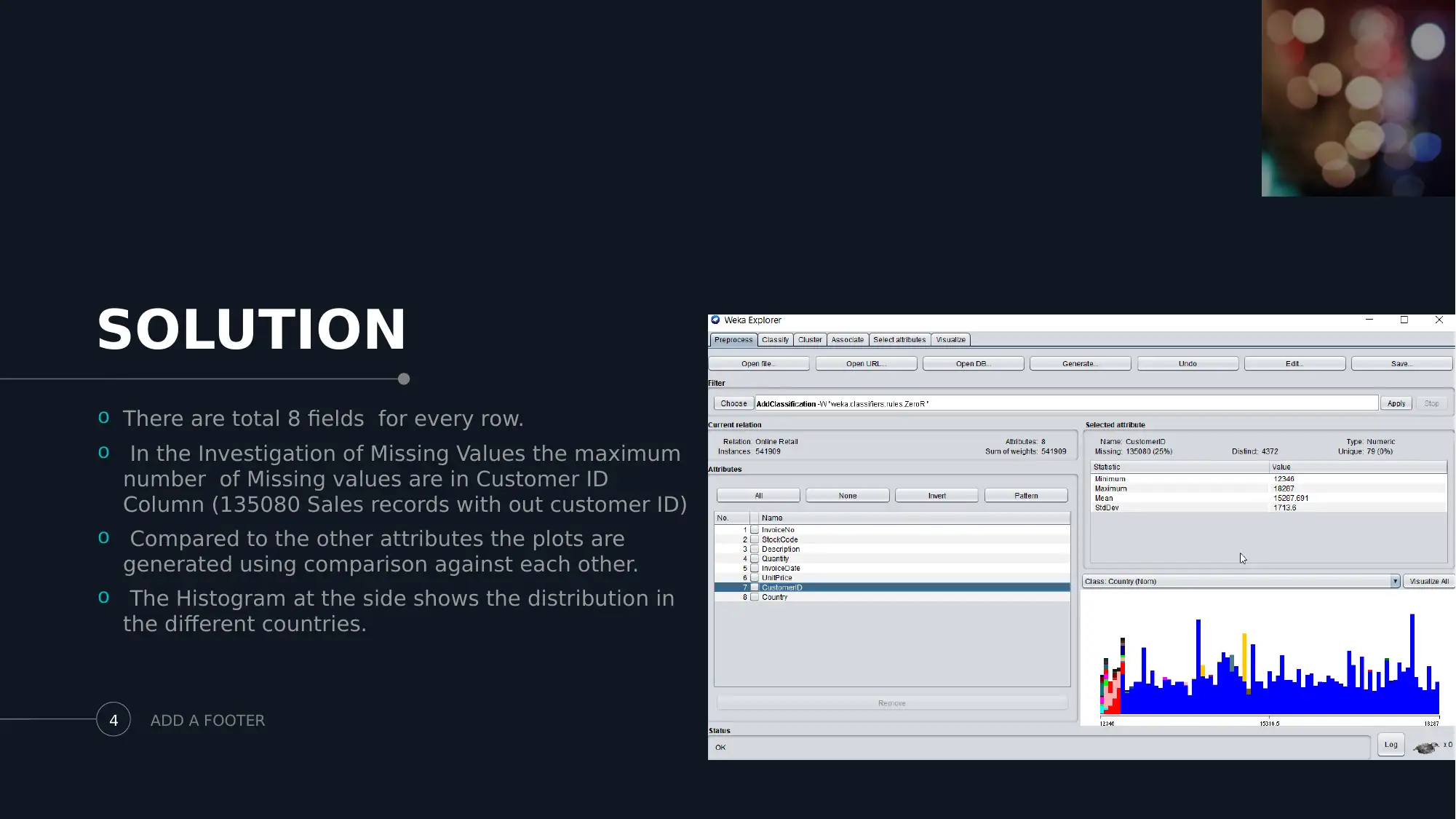Click the Generate button in Weka
The width and height of the screenshot is (1456, 819).
1080,363
